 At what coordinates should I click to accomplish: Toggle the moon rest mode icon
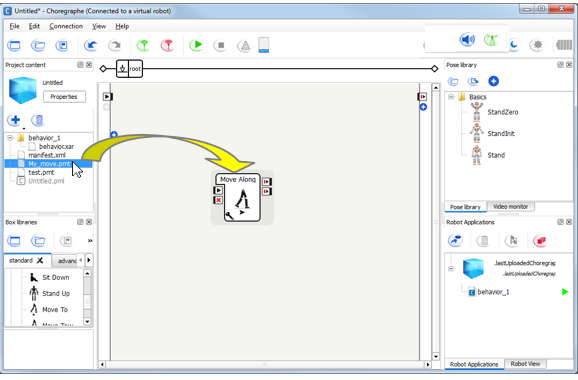coord(514,45)
